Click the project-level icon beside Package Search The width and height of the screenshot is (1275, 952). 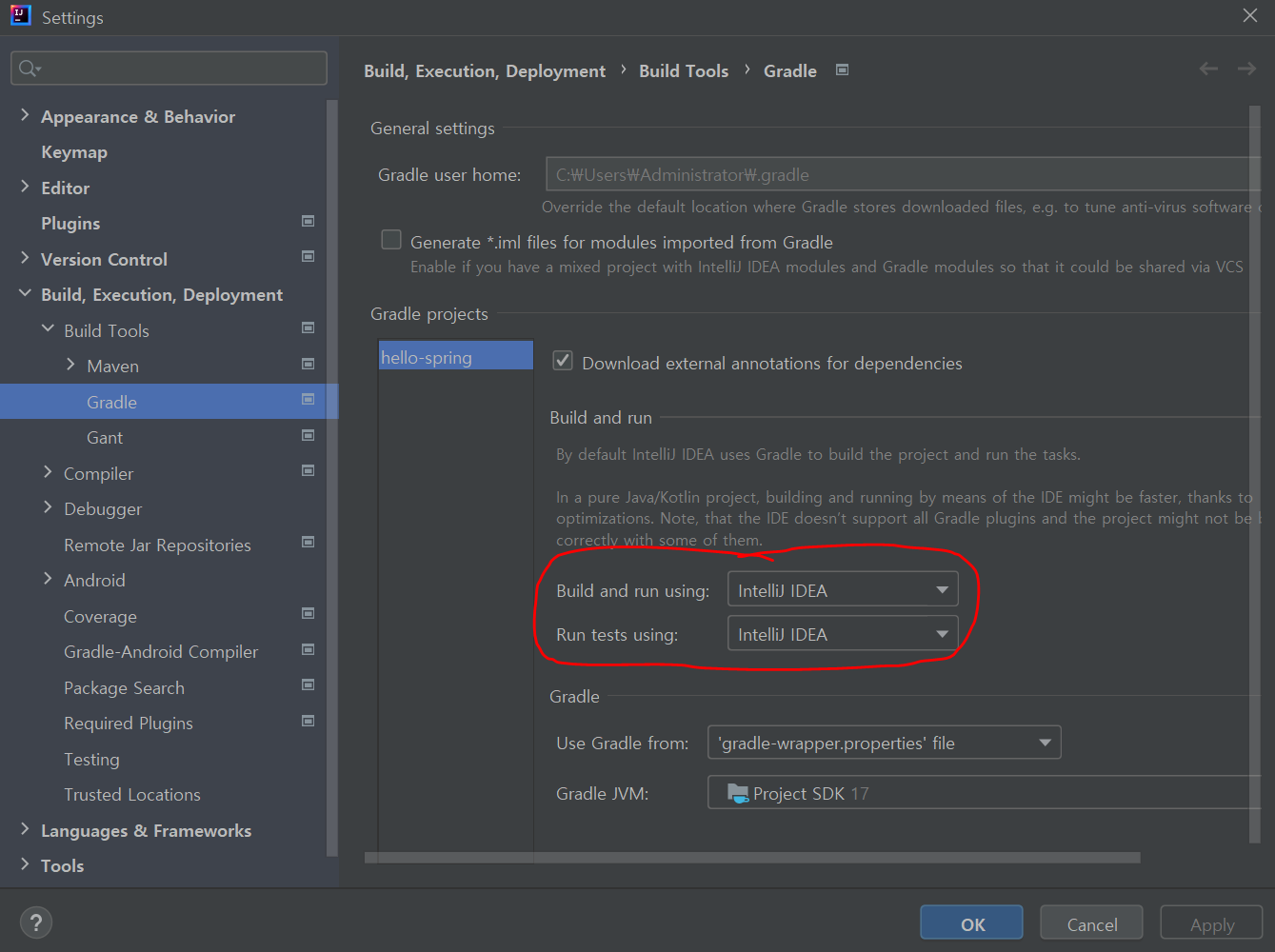(309, 684)
